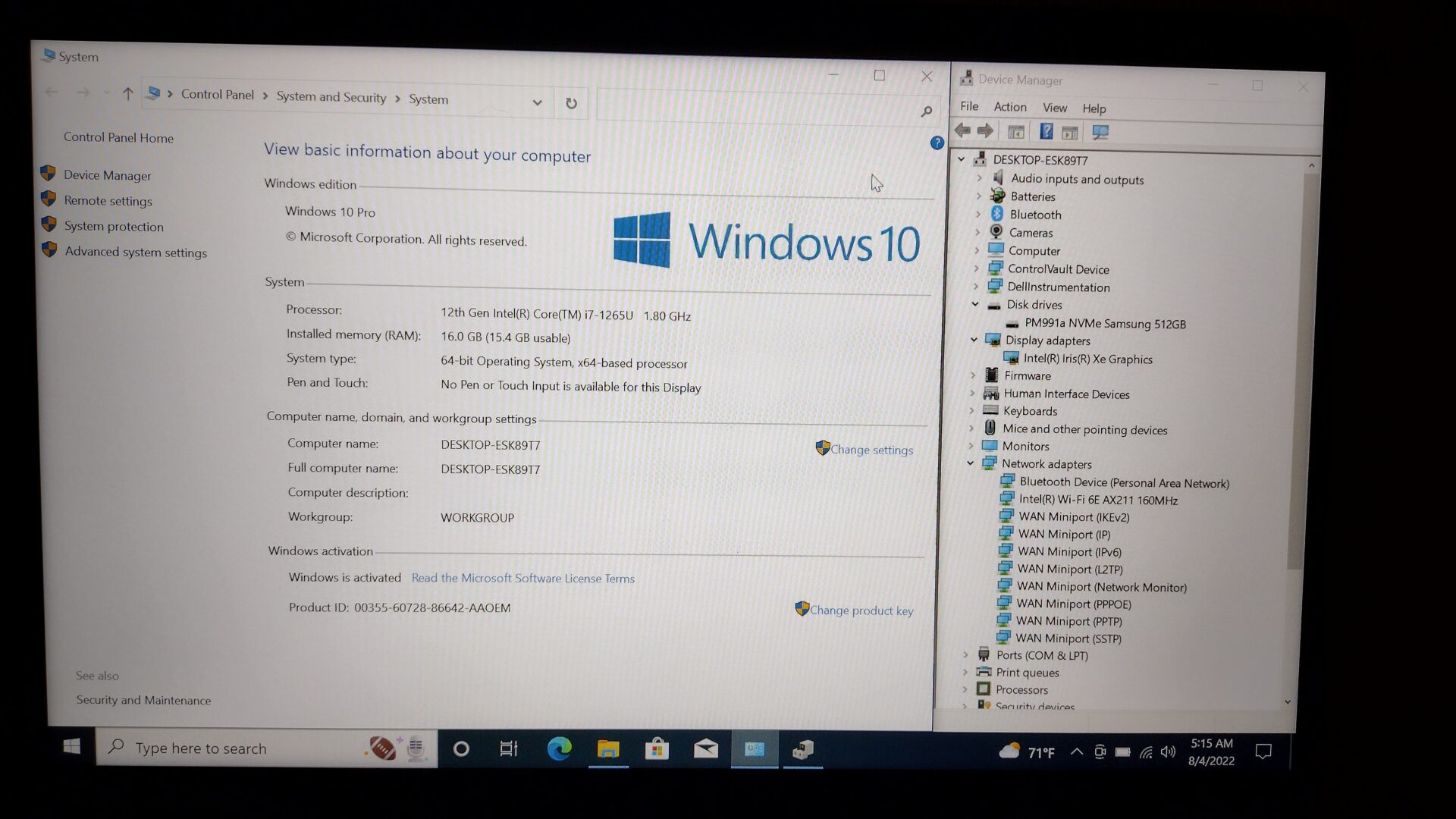This screenshot has height=819, width=1456.
Task: Click the Up arrow in System navigation
Action: (127, 94)
